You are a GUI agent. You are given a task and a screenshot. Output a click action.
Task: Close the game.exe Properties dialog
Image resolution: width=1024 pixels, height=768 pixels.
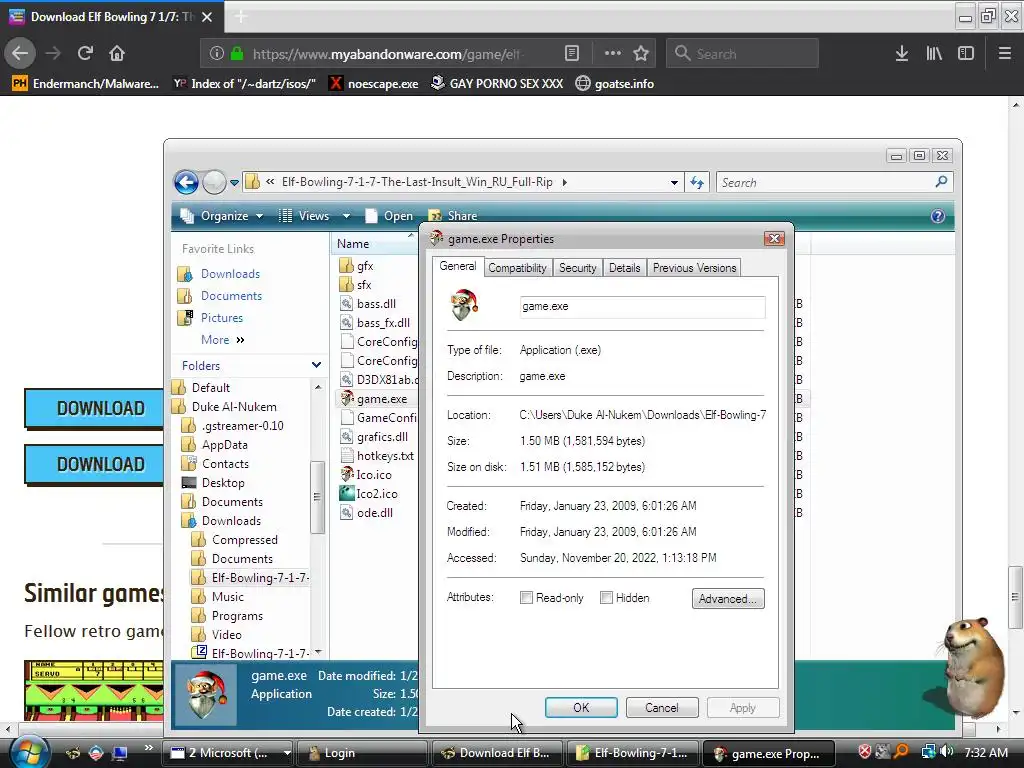pos(774,239)
